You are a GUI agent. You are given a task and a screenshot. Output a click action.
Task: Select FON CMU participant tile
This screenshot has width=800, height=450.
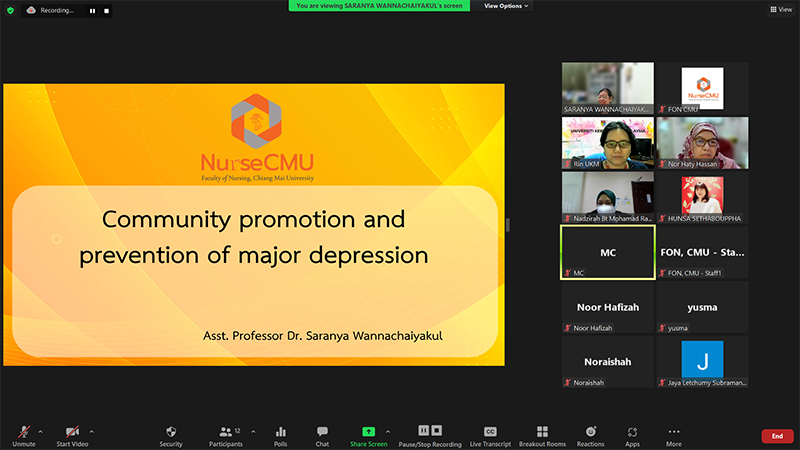coord(702,88)
